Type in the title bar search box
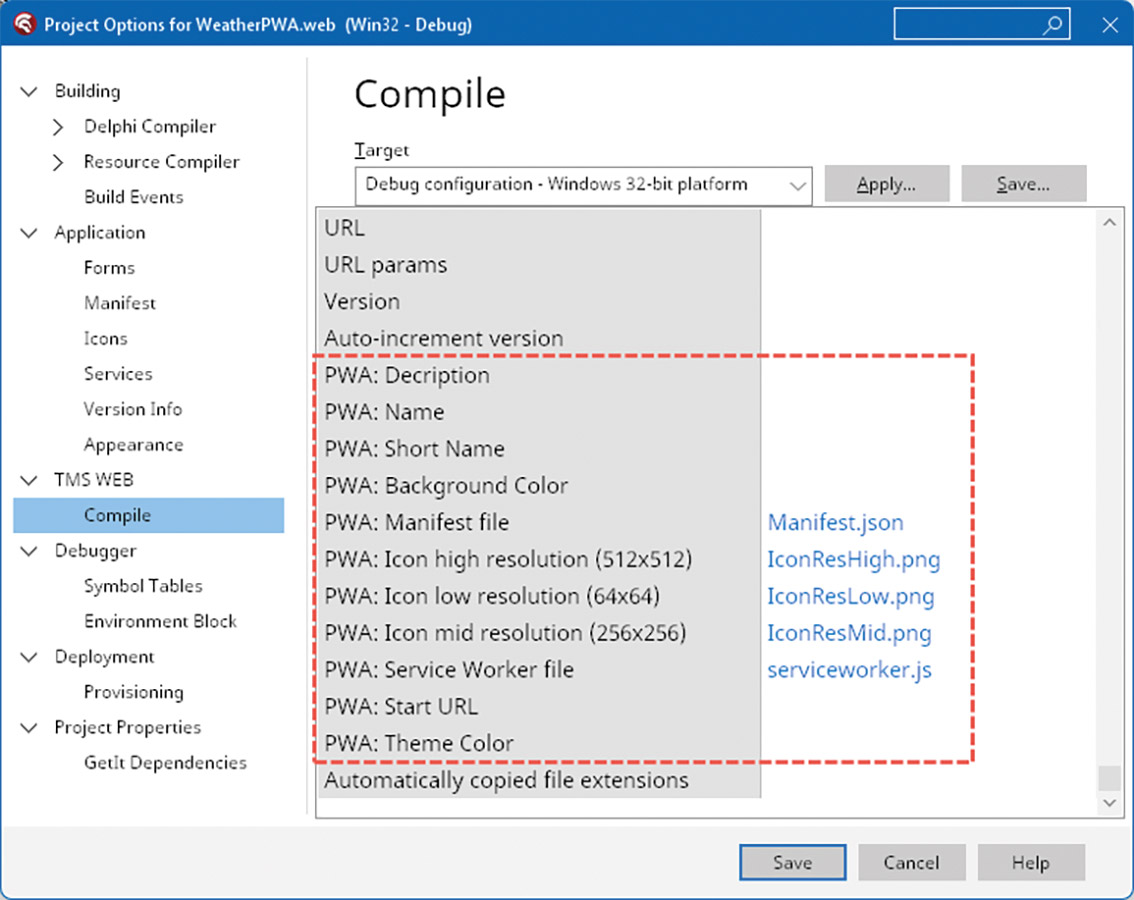The image size is (1134, 900). point(965,25)
